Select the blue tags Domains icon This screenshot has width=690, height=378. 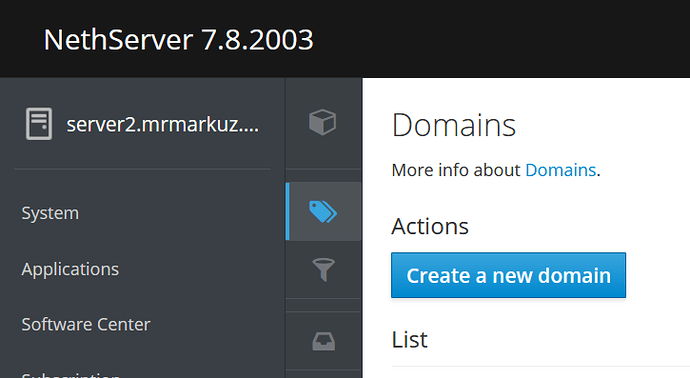pos(323,212)
